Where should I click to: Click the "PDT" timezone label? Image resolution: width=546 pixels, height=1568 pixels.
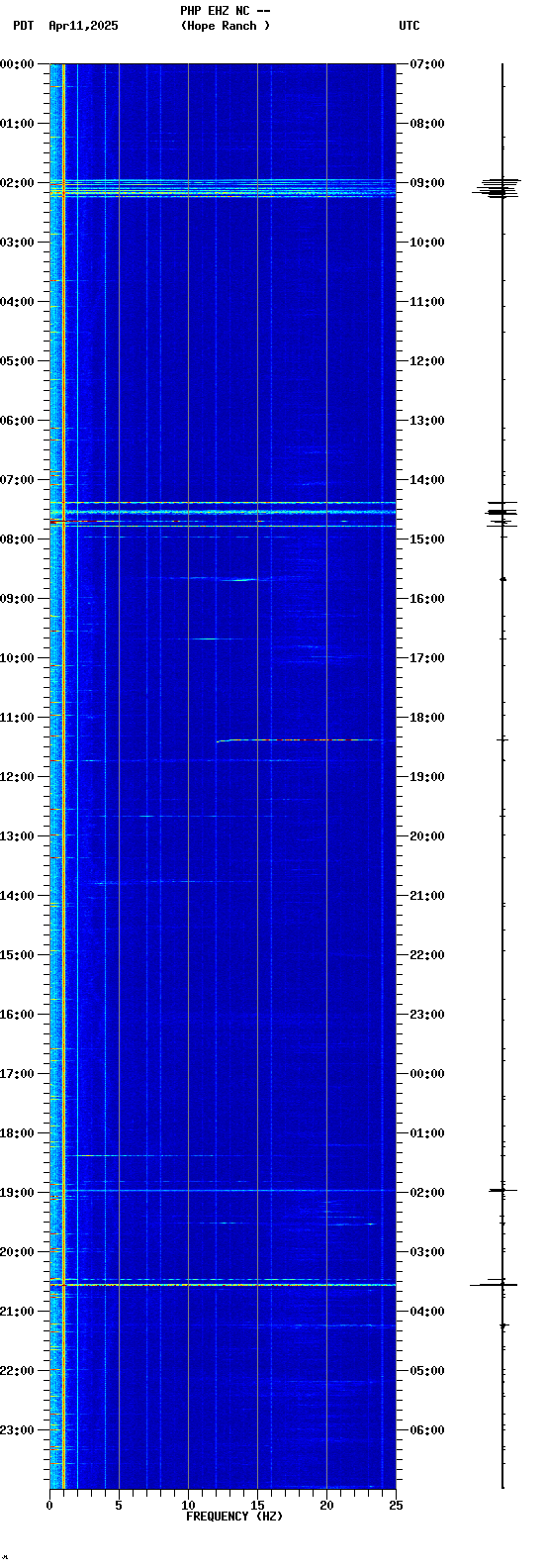coord(24,26)
